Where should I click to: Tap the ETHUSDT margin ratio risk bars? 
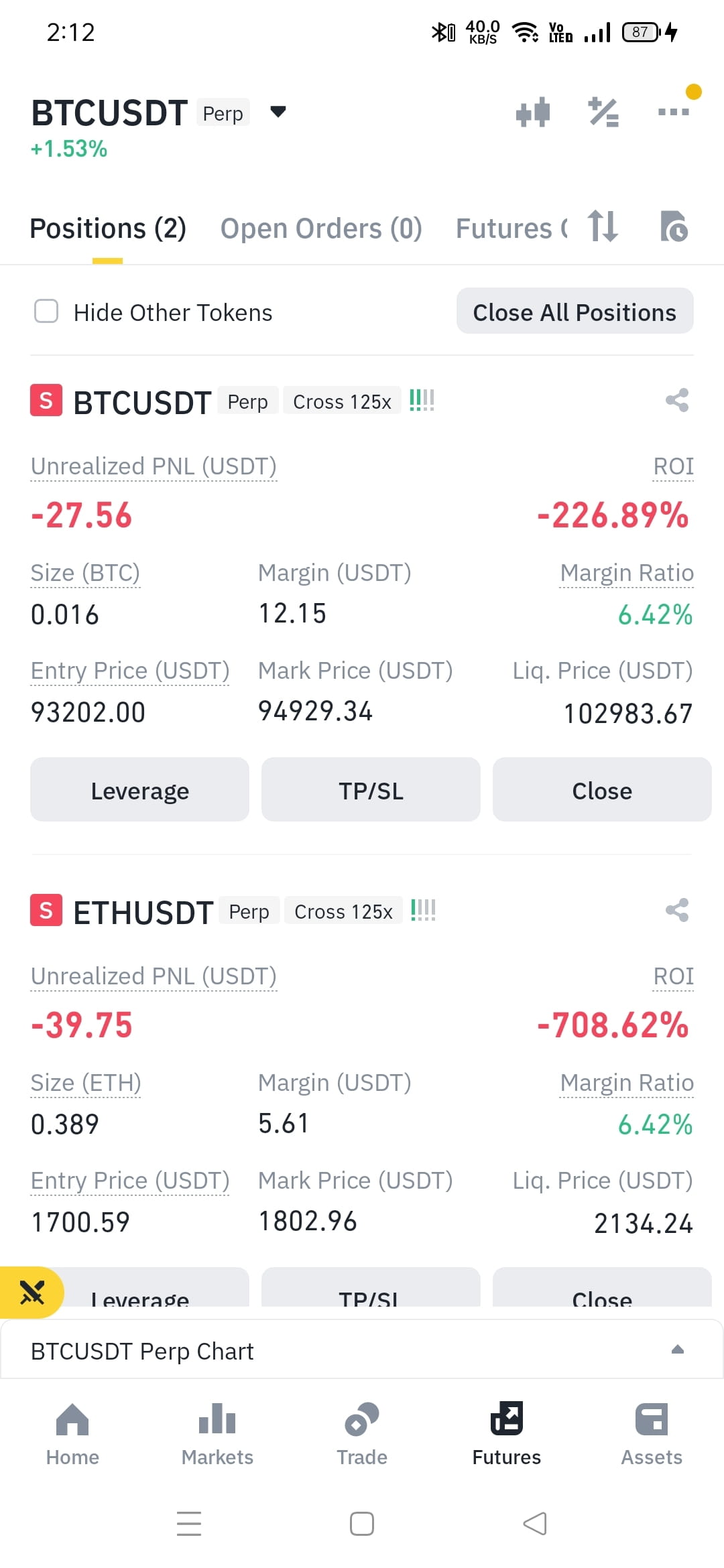(423, 911)
